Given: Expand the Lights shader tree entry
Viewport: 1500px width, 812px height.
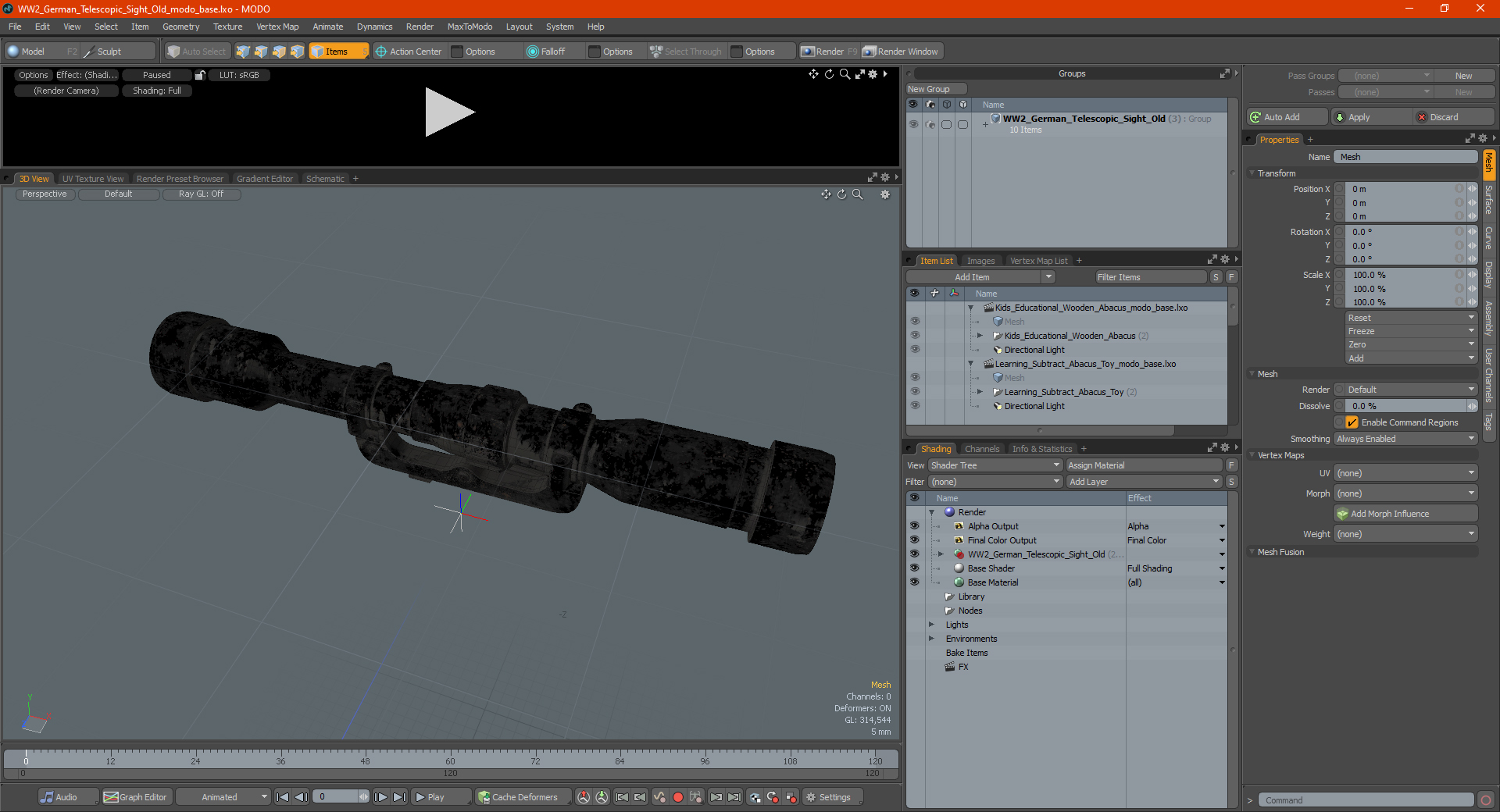Looking at the screenshot, I should (931, 625).
